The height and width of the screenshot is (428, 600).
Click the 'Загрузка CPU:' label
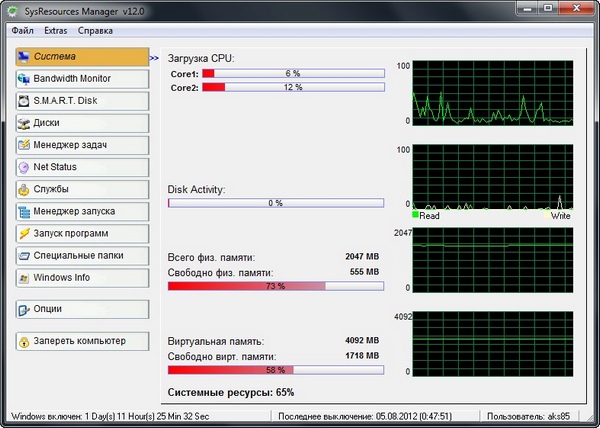(x=201, y=59)
